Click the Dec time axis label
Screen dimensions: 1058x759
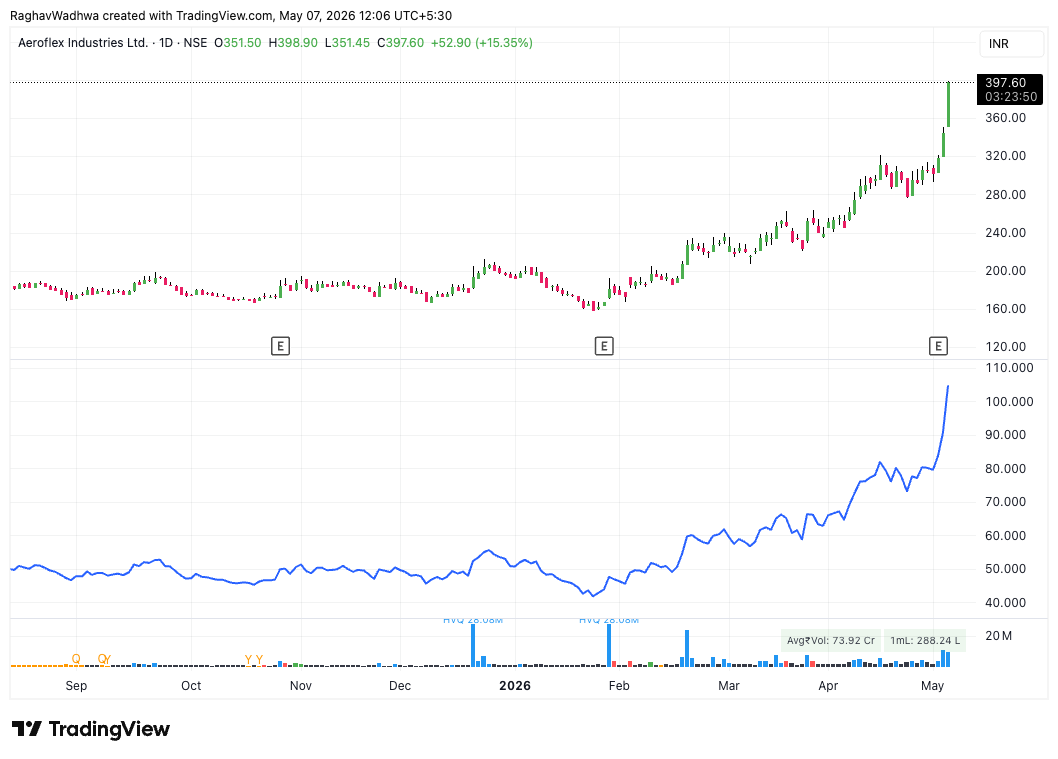[x=400, y=685]
